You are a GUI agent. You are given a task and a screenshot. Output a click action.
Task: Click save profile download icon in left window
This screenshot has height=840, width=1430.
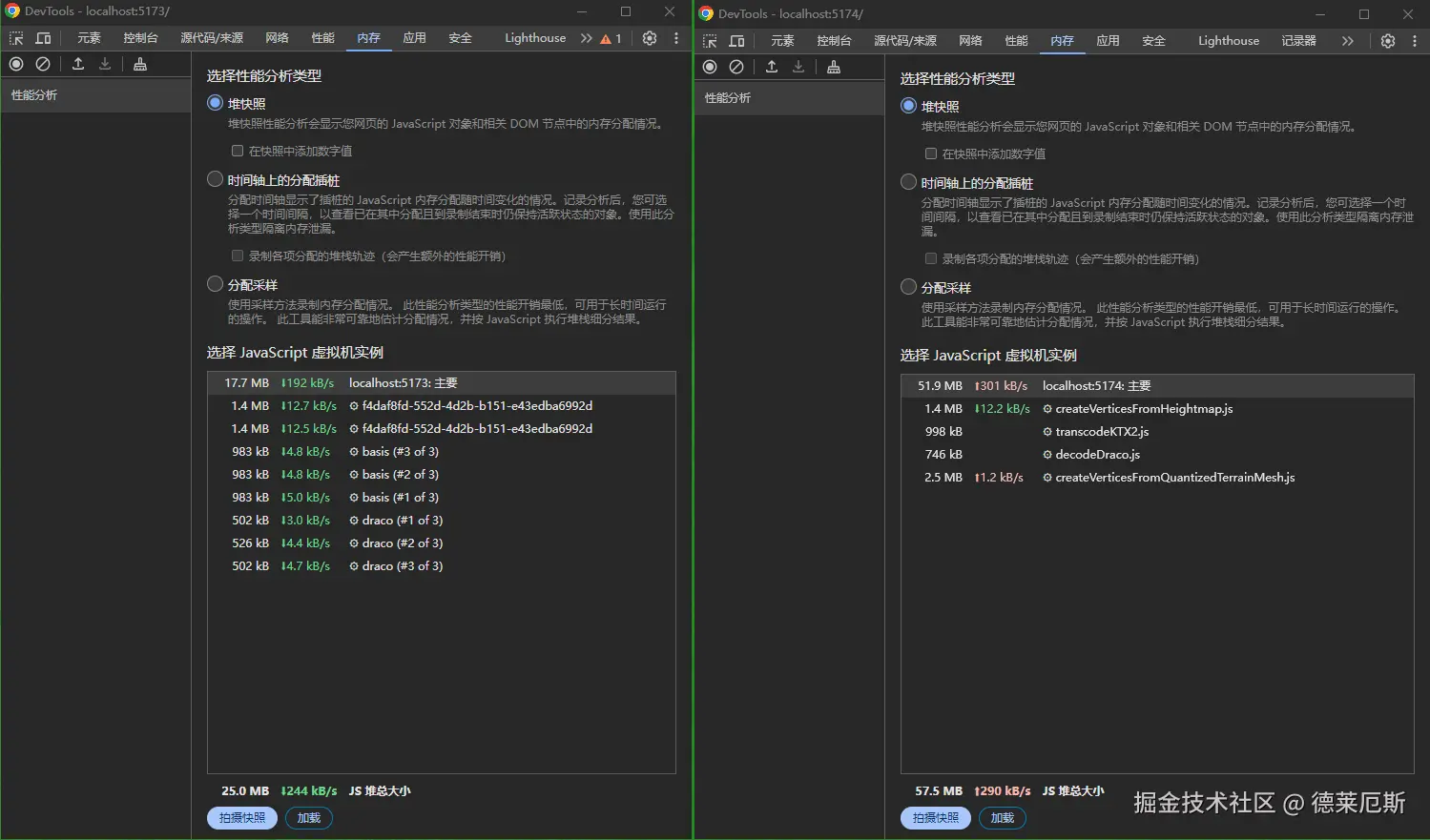click(105, 64)
